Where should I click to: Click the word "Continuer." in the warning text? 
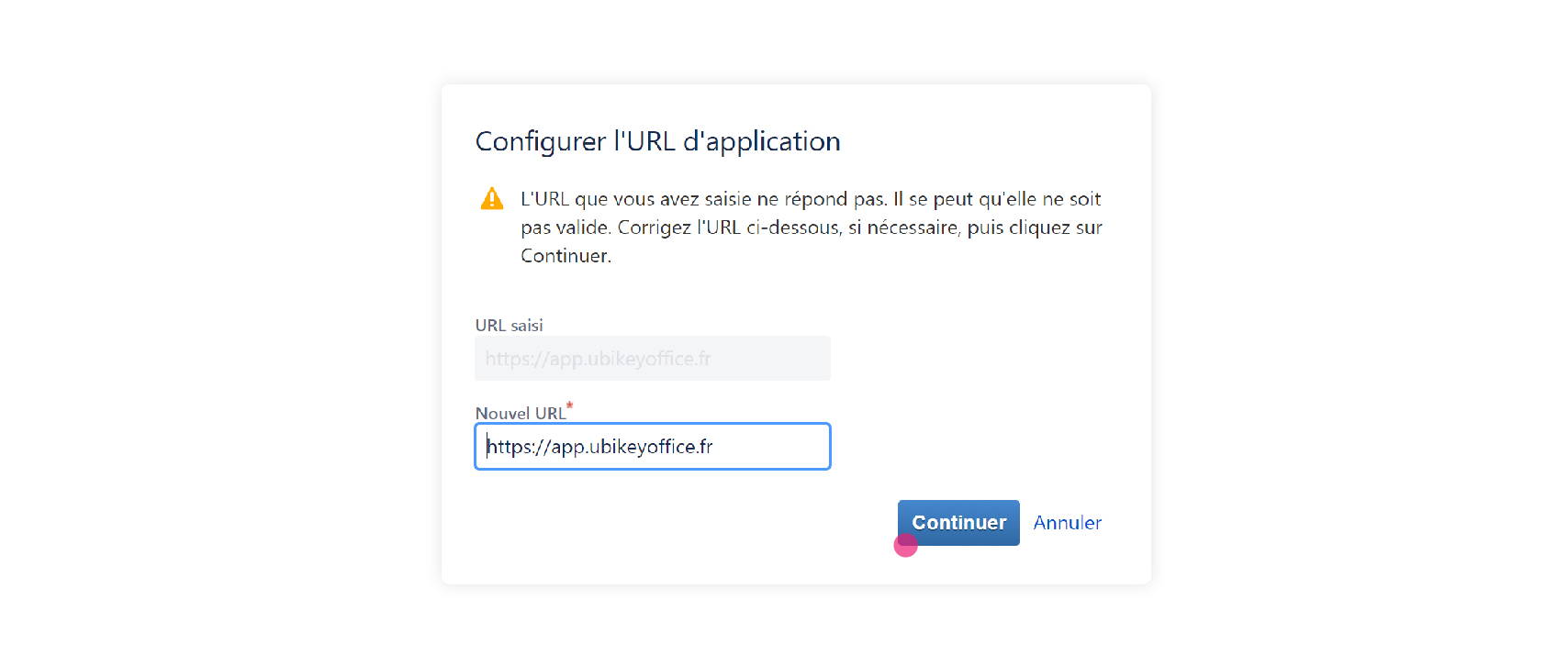click(566, 256)
